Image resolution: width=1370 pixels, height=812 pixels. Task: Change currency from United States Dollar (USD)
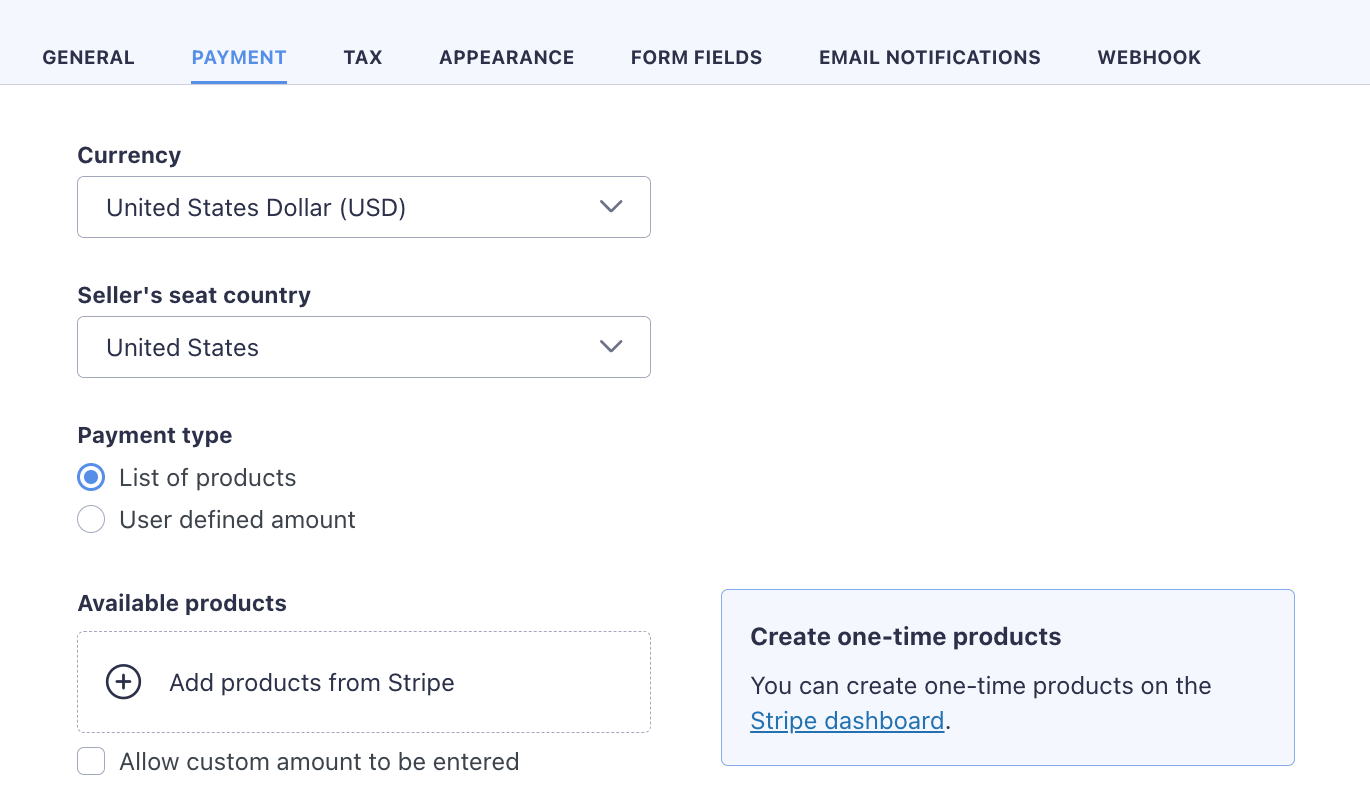pyautogui.click(x=364, y=207)
